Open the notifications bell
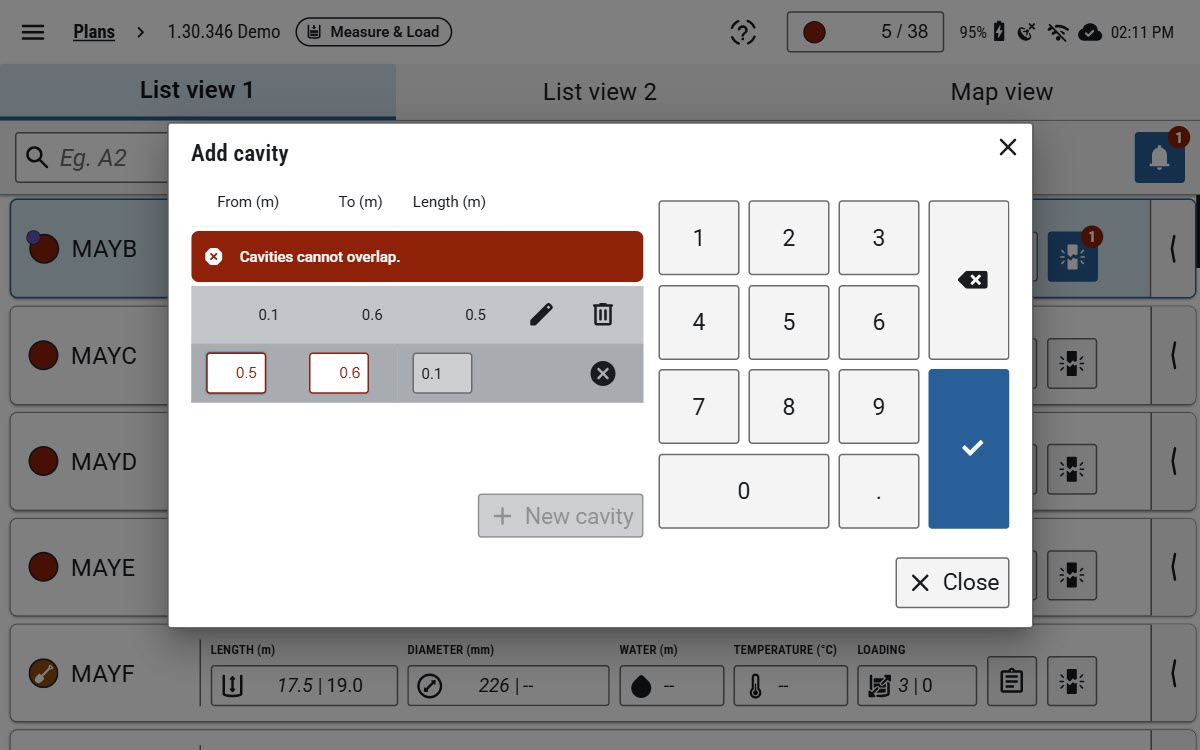This screenshot has height=750, width=1200. pyautogui.click(x=1160, y=157)
